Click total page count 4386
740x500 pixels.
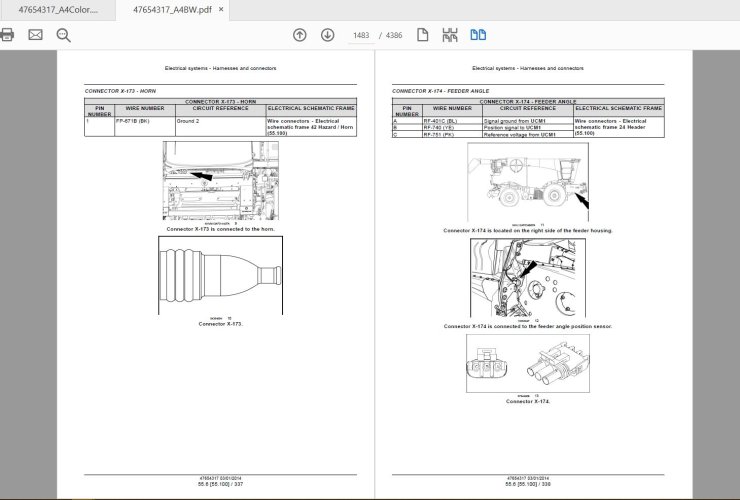click(x=394, y=35)
